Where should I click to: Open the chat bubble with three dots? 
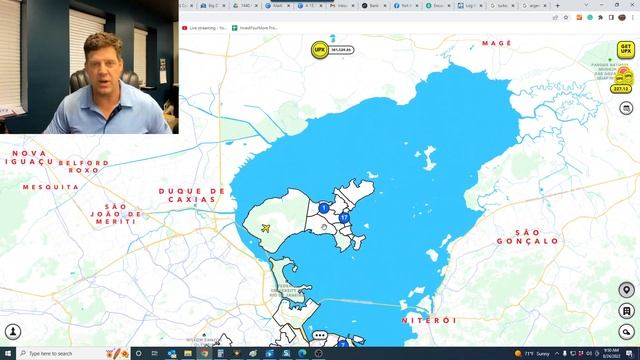pos(320,336)
